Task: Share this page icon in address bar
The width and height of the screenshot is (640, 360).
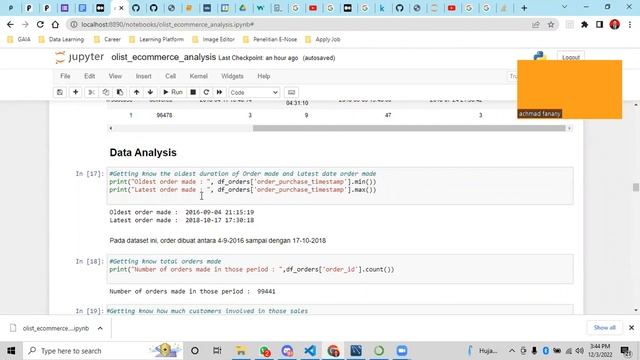Action: [x=536, y=24]
